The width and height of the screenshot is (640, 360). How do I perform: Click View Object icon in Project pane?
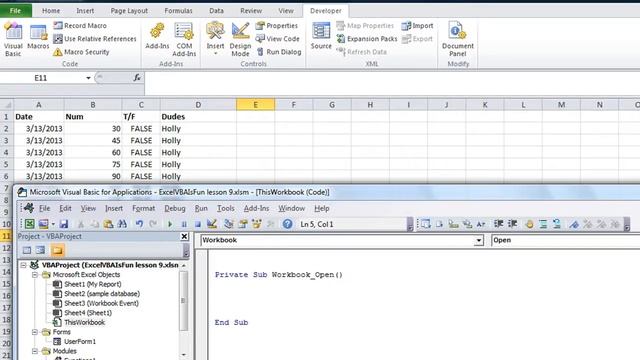pyautogui.click(x=40, y=250)
